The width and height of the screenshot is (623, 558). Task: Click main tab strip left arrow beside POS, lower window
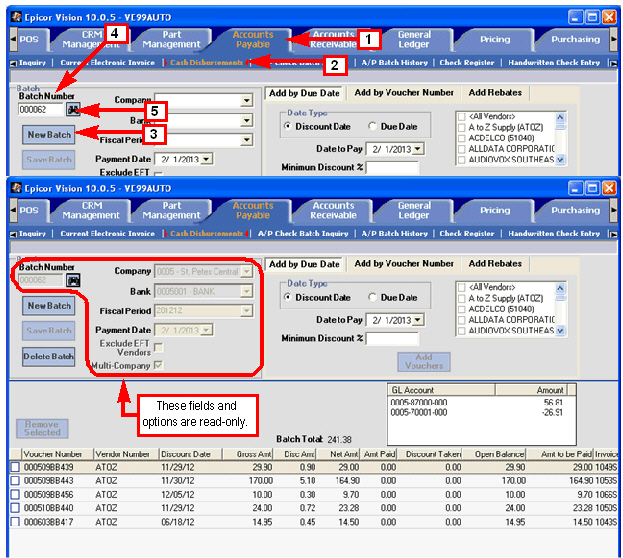point(13,210)
